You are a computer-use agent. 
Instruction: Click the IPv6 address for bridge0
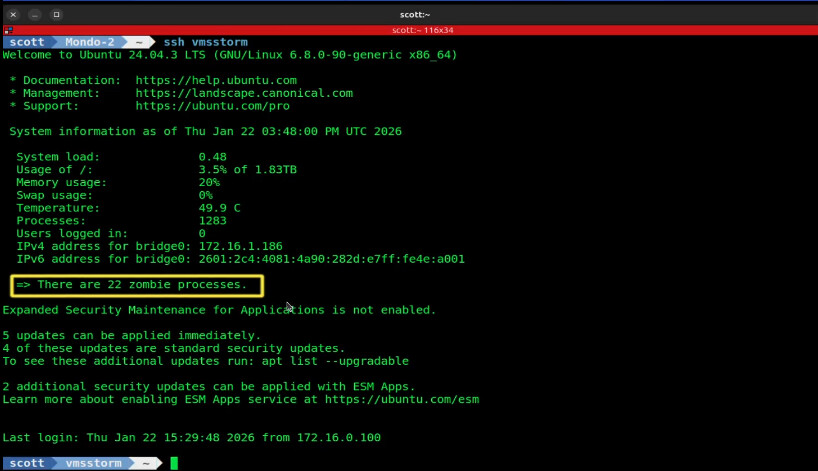(x=331, y=259)
